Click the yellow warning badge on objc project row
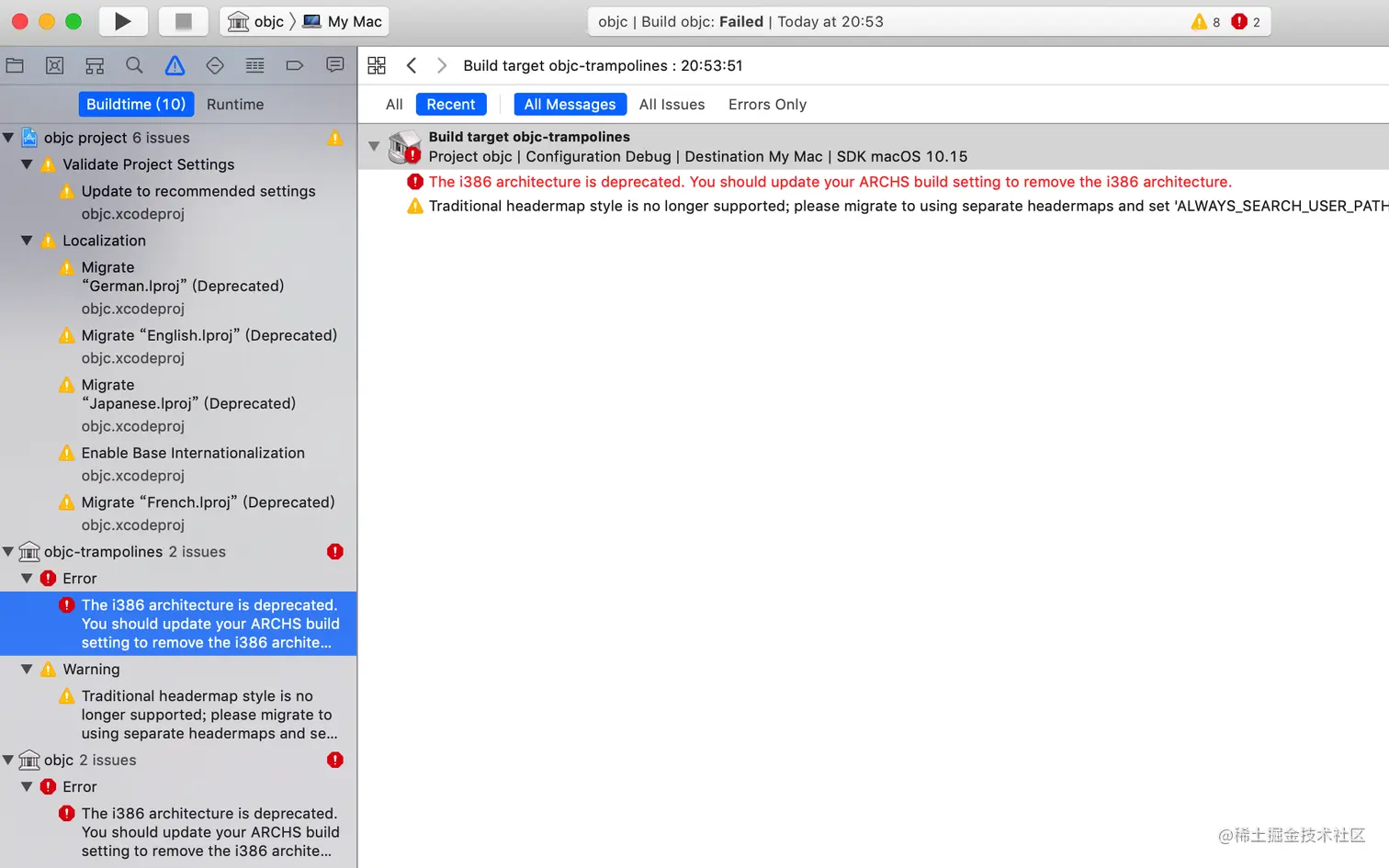 [x=335, y=138]
